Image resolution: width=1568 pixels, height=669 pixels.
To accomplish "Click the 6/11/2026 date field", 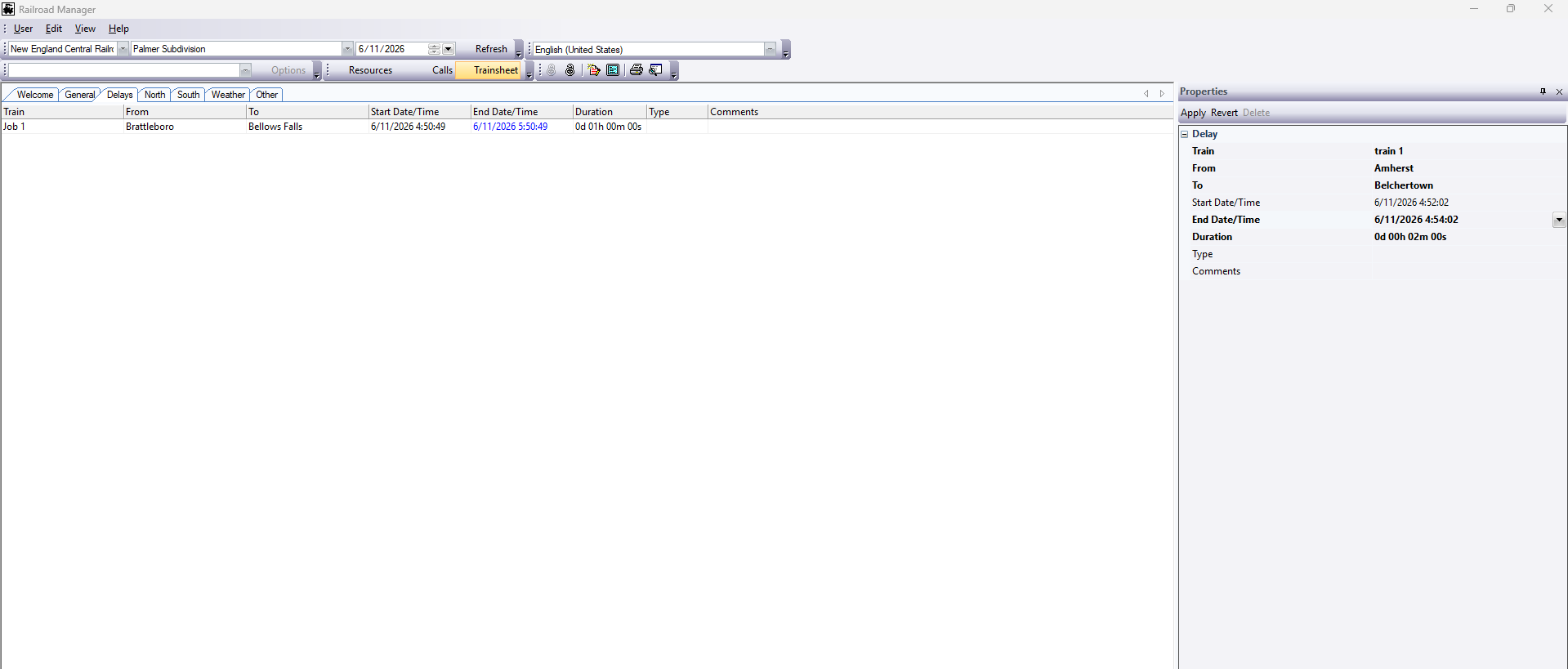I will (392, 49).
